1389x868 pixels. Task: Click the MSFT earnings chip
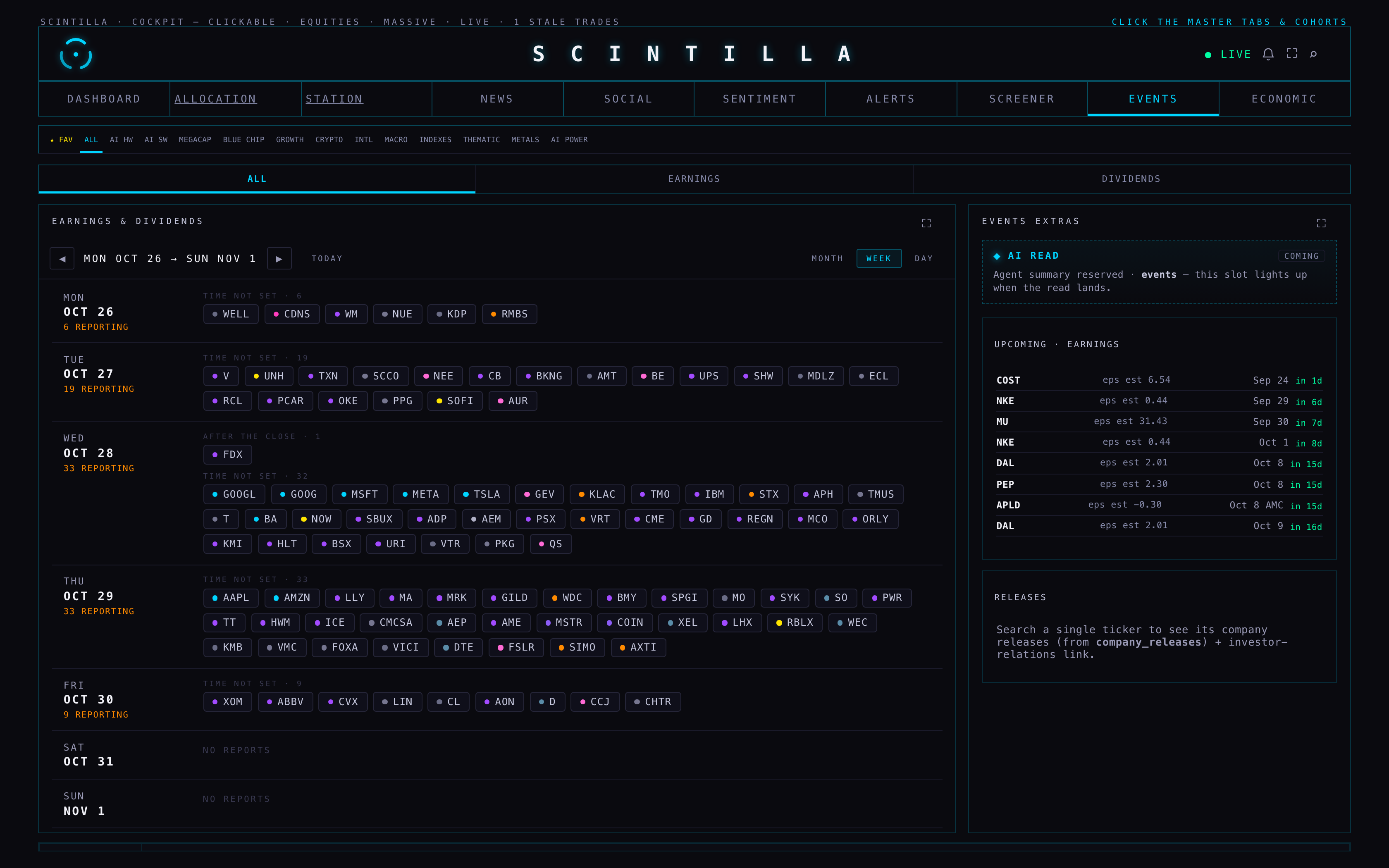[359, 494]
